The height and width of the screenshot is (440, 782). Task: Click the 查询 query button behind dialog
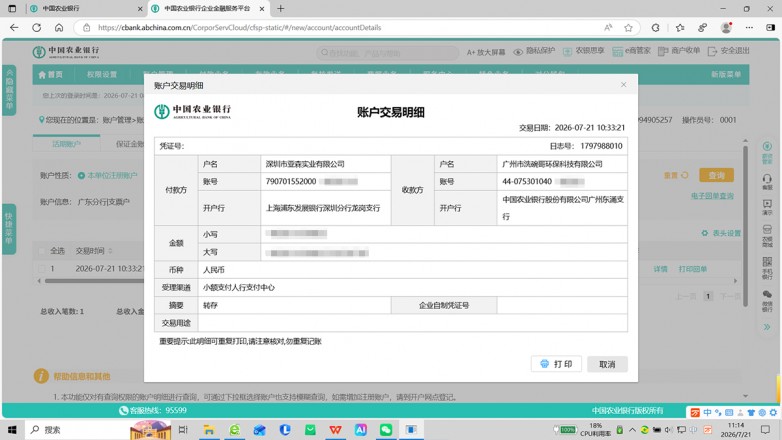[x=716, y=175]
